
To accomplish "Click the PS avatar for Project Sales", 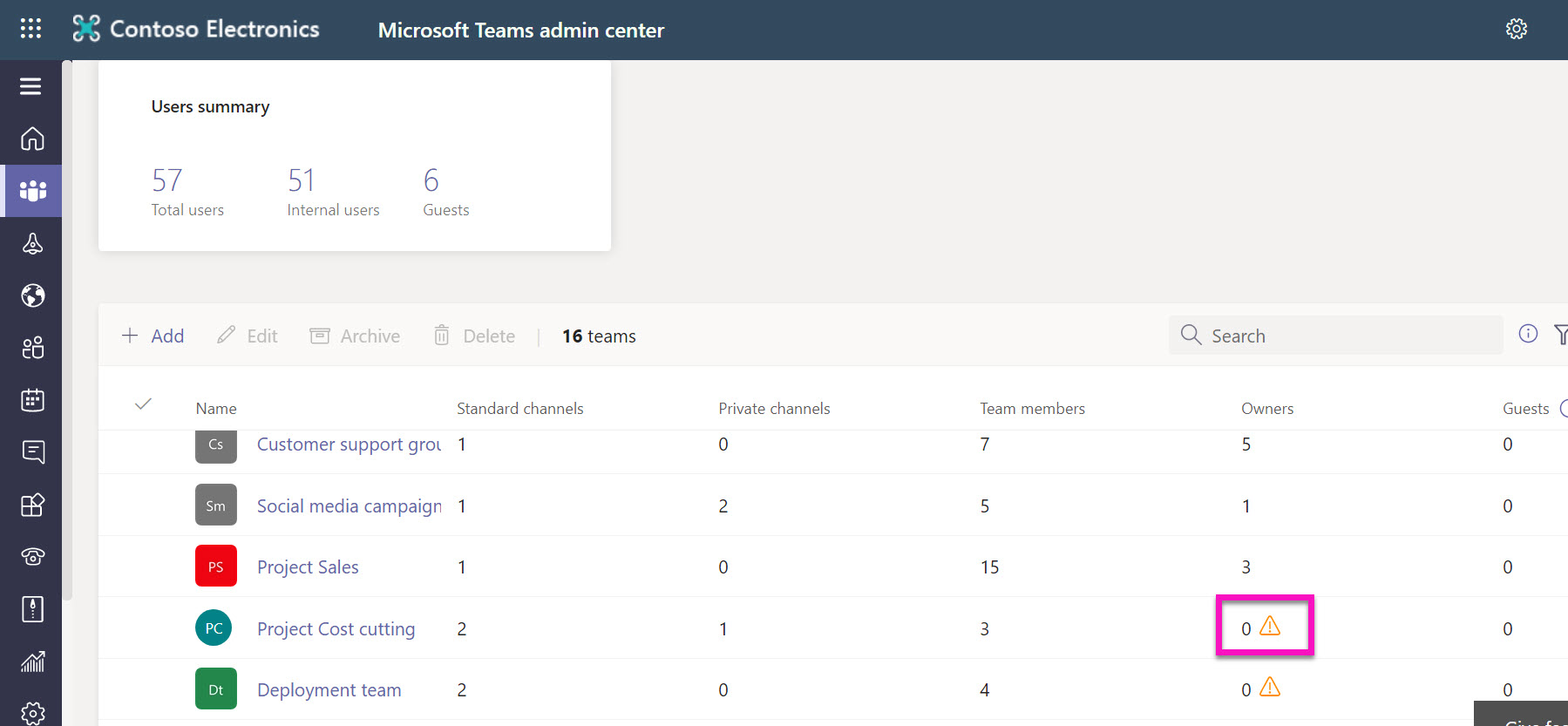I will pyautogui.click(x=215, y=567).
